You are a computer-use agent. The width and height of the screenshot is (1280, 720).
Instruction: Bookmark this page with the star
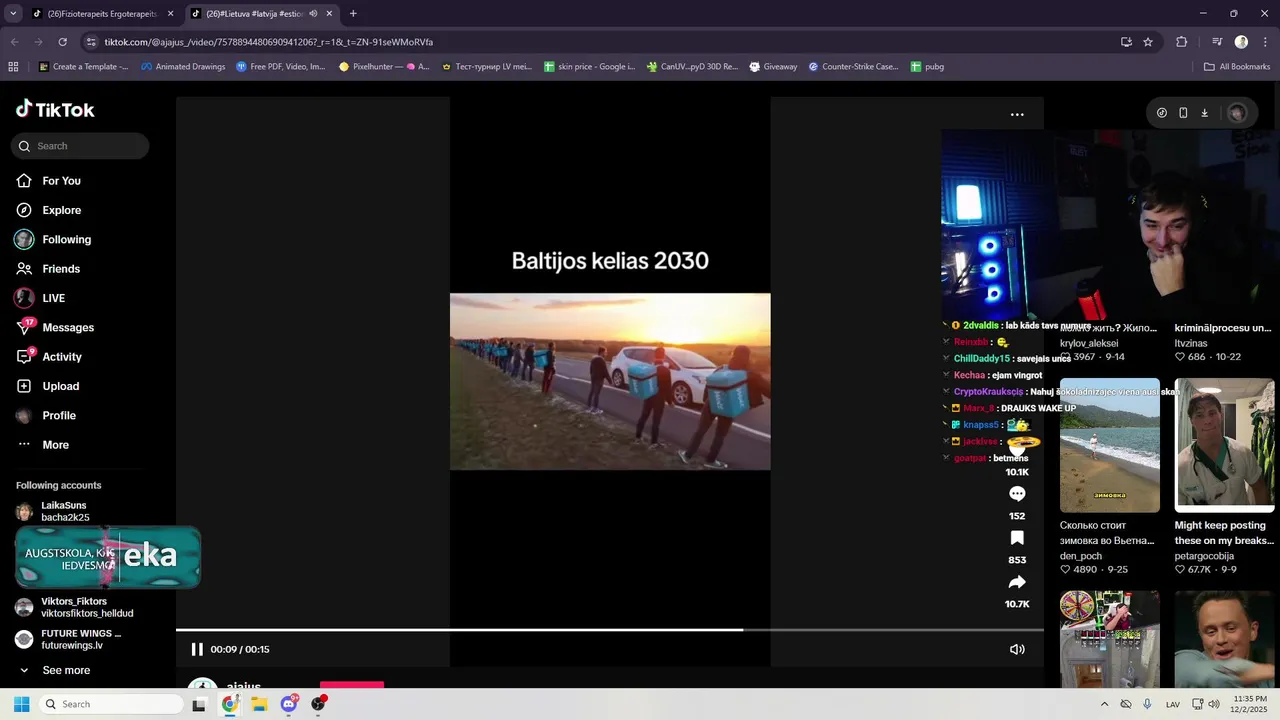(1148, 42)
